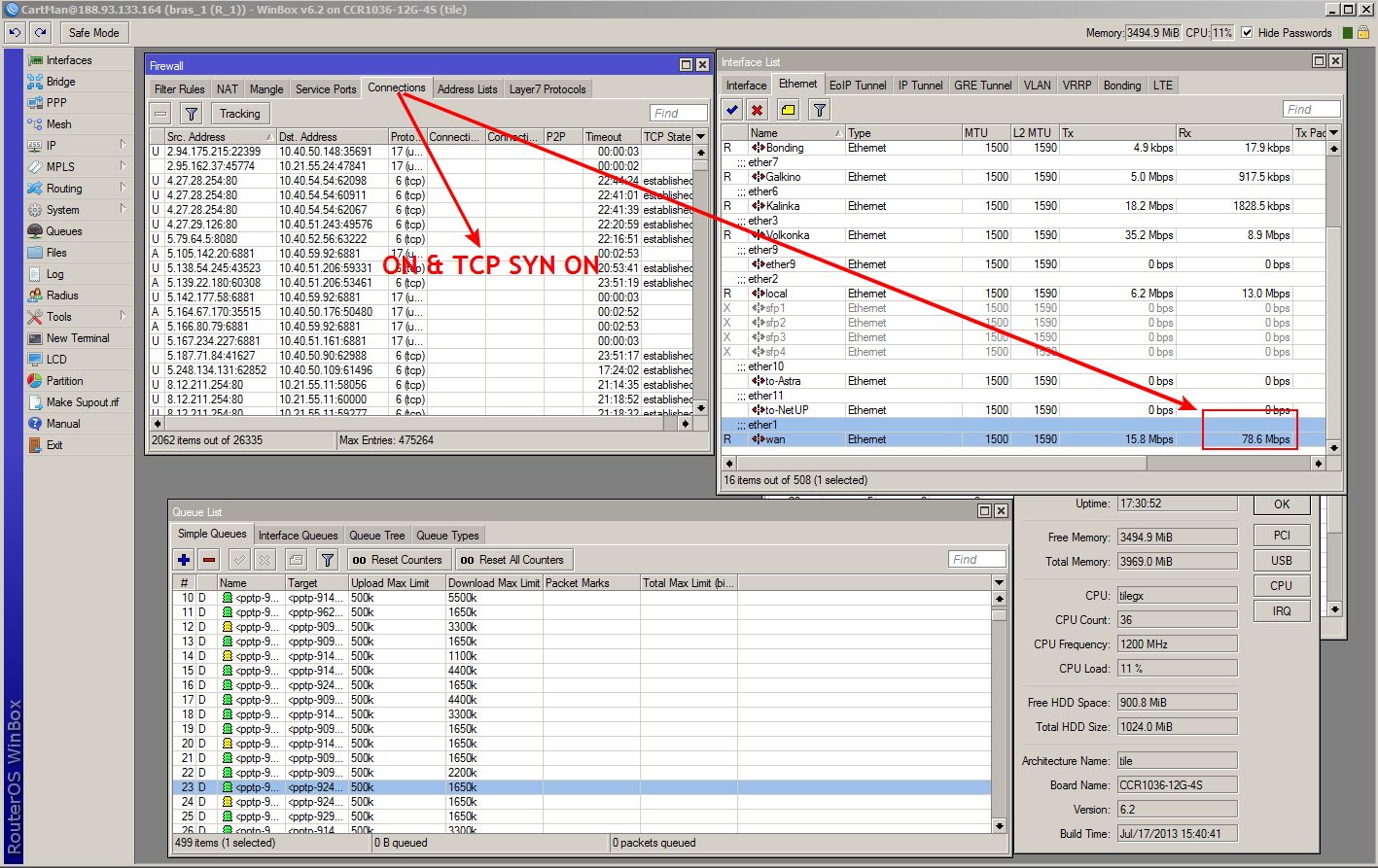
Task: Click the Undo arrow icon in top toolbar
Action: coord(15,33)
